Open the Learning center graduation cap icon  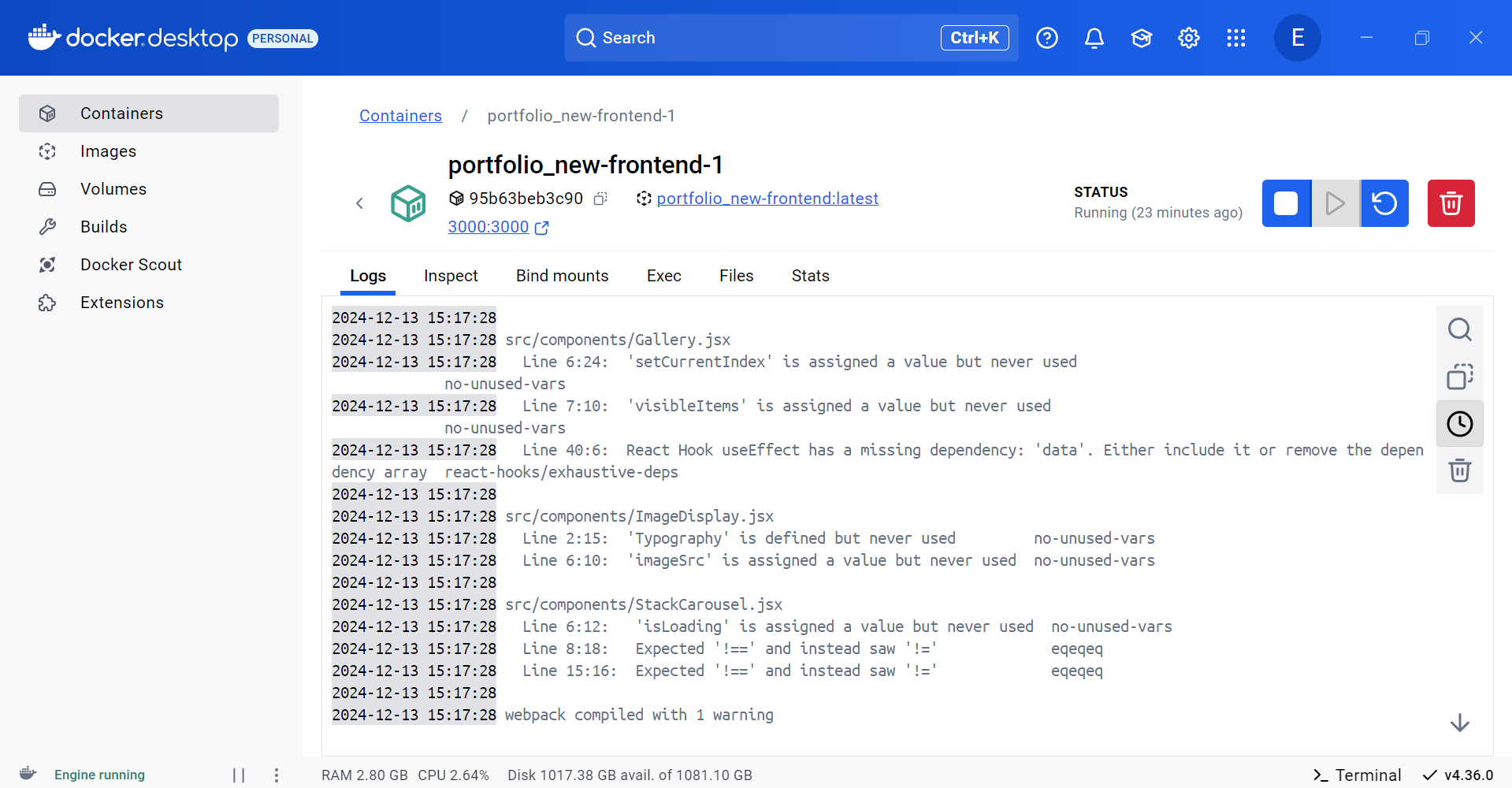1142,38
